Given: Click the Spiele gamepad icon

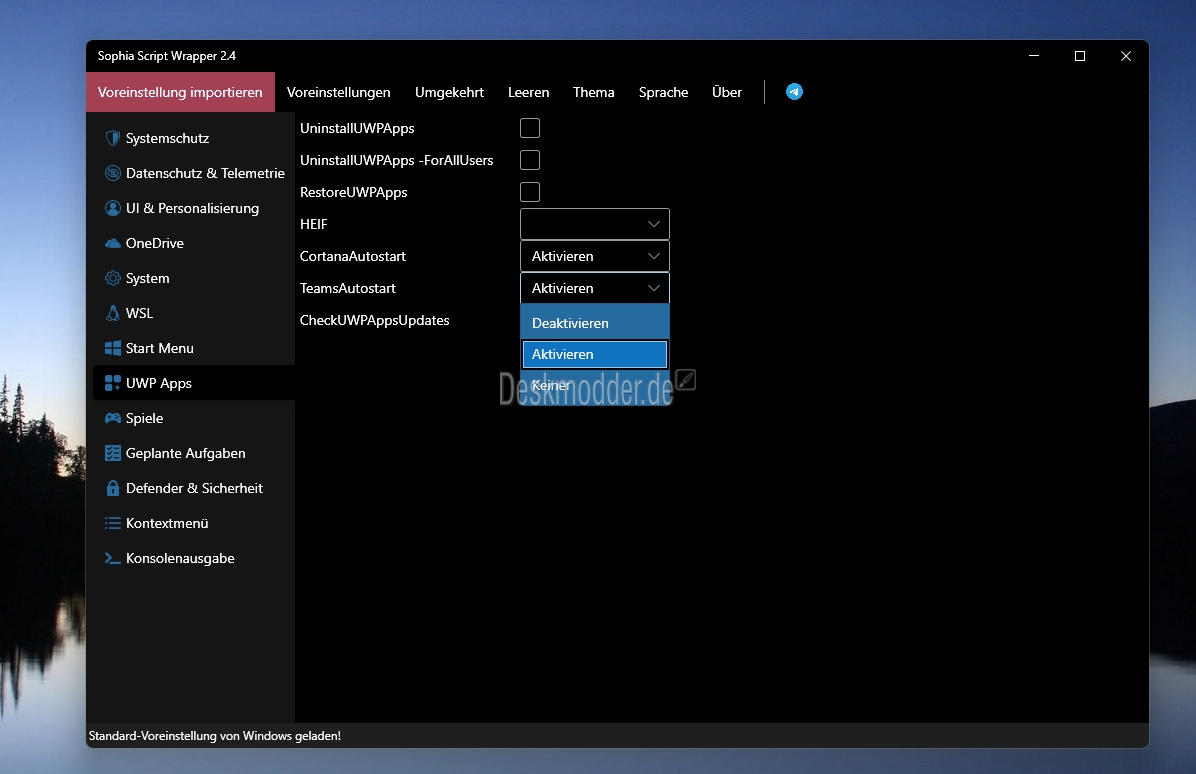Looking at the screenshot, I should coord(113,418).
